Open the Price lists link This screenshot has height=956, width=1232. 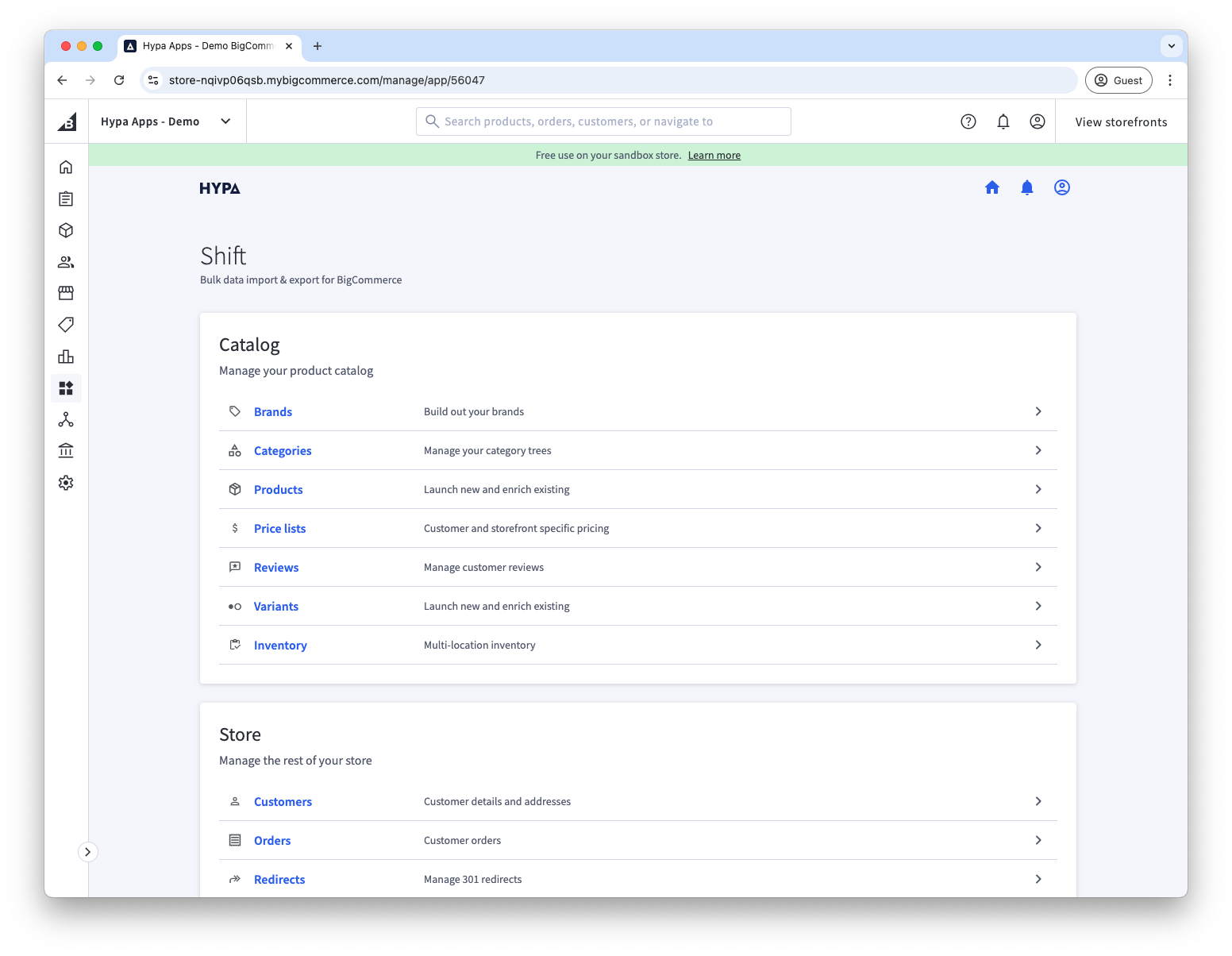click(279, 528)
